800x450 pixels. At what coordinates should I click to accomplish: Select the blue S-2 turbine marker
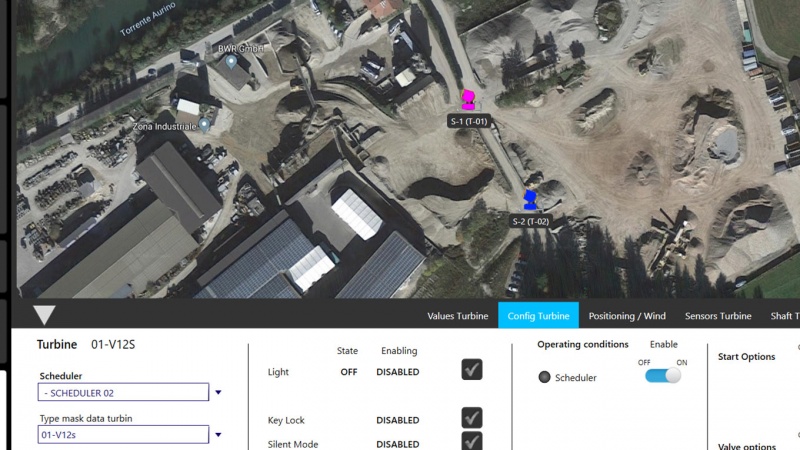click(x=530, y=200)
